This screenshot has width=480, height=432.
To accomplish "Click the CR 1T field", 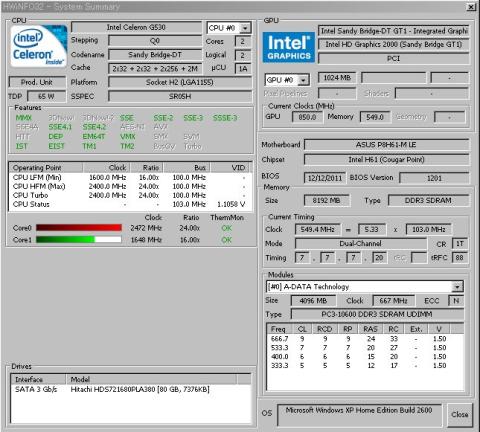I will point(460,244).
